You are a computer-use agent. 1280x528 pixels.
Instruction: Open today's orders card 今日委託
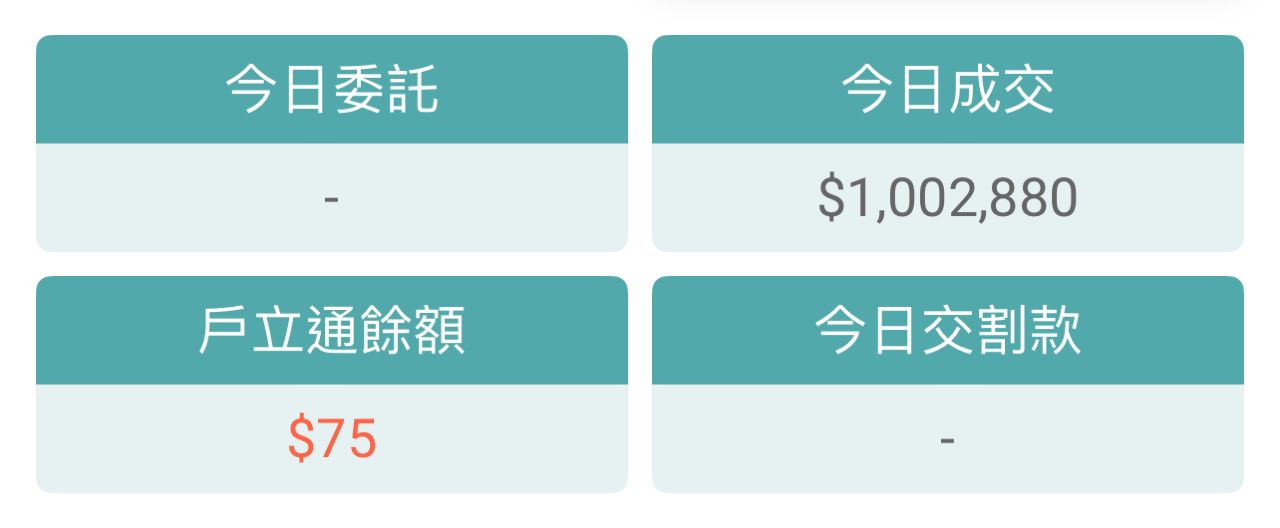pos(332,143)
